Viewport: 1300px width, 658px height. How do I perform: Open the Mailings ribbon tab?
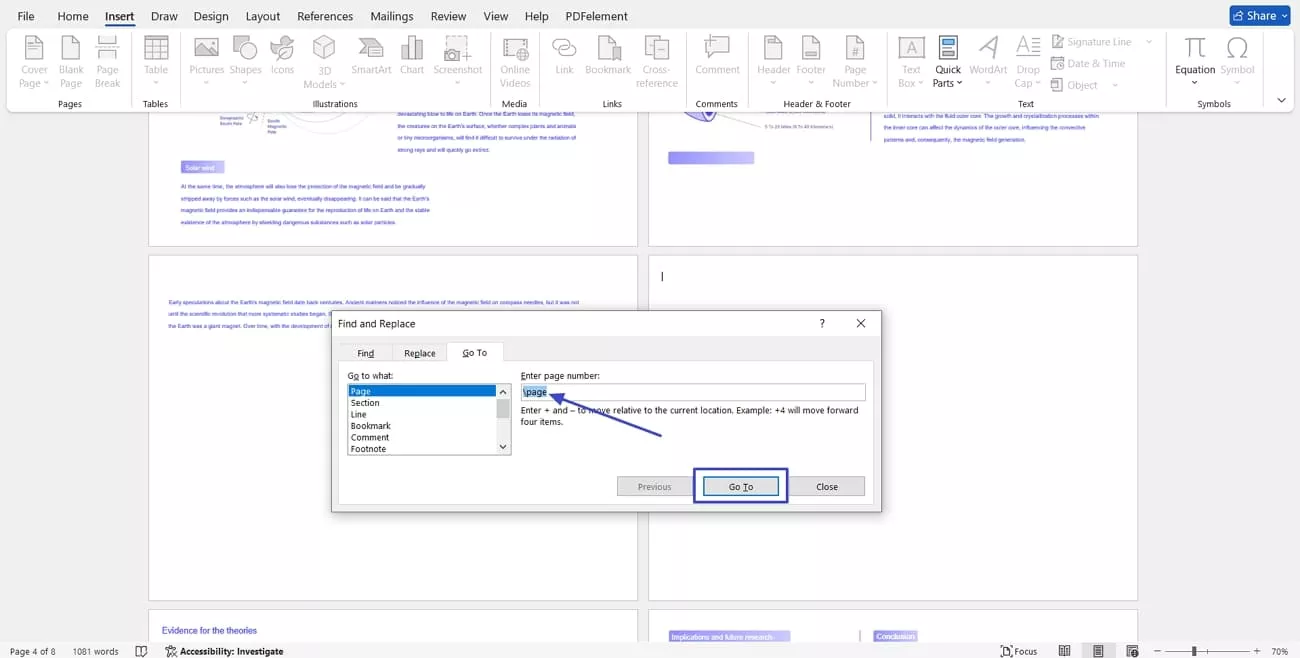point(391,15)
